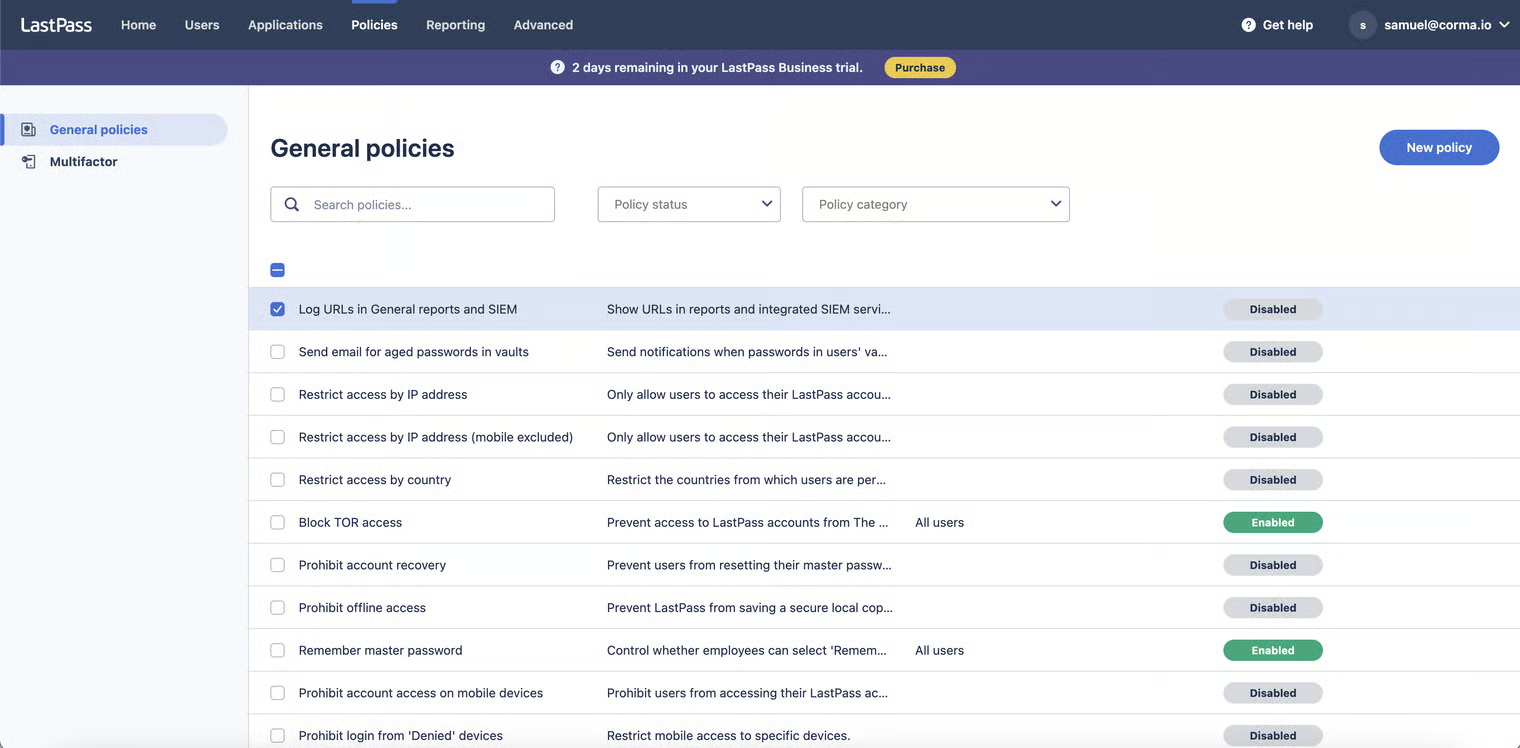Click the General policies sidebar icon
Screen dimensions: 1520x748
(x=29, y=130)
